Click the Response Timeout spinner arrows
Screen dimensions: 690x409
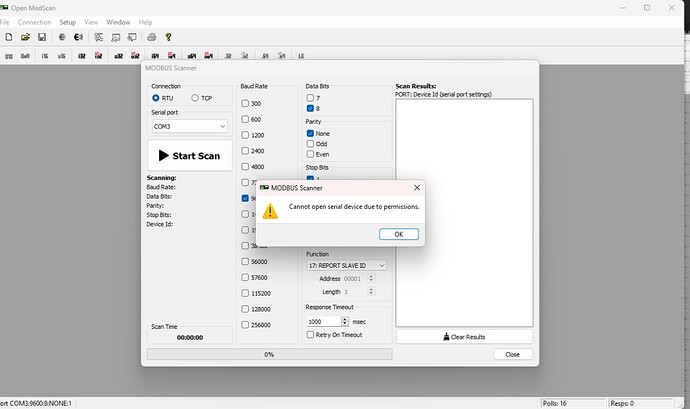[345, 321]
